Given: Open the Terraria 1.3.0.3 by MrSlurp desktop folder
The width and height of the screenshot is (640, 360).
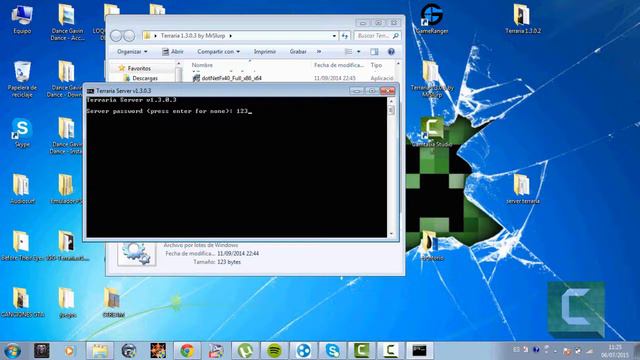Looking at the screenshot, I should point(431,79).
